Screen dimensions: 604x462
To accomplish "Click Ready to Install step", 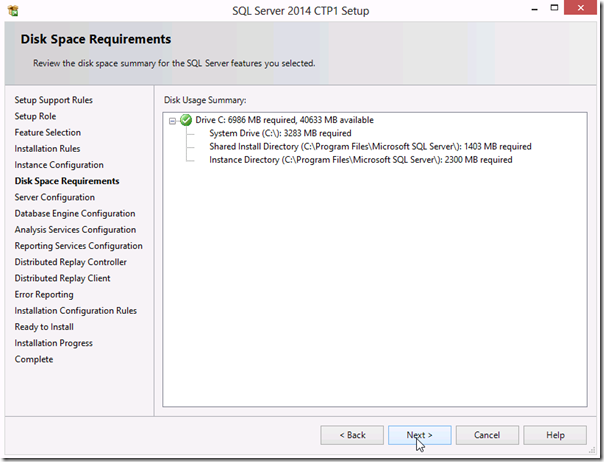I will [x=44, y=327].
